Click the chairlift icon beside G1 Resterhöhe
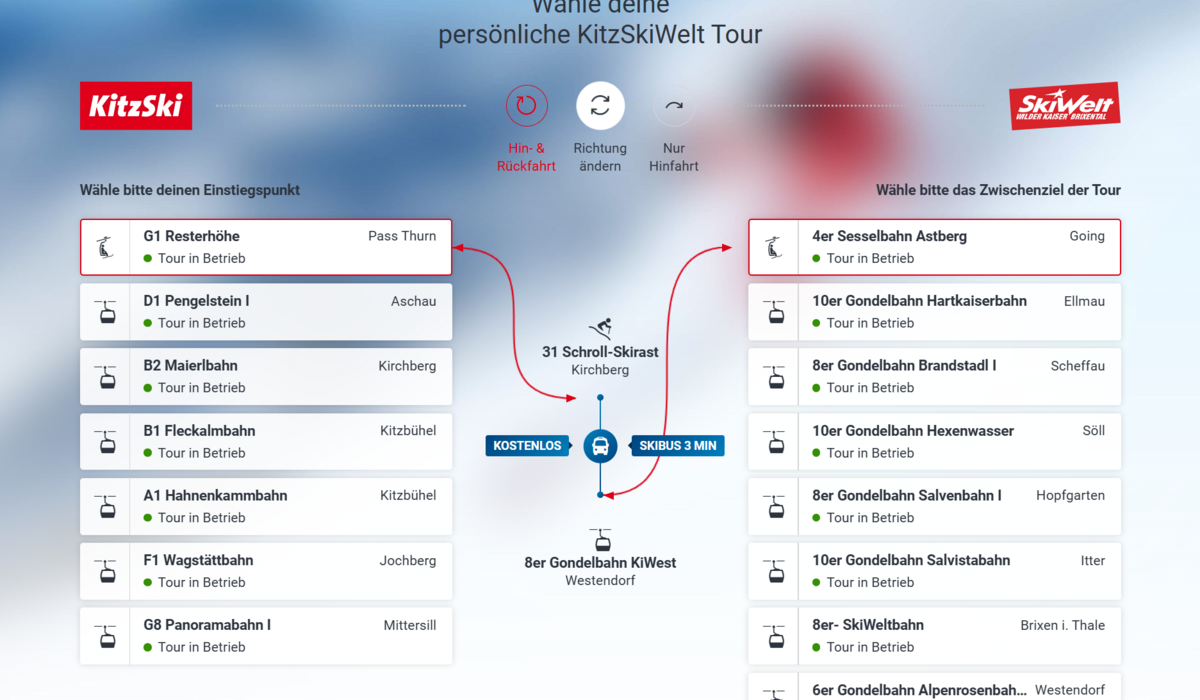Viewport: 1200px width, 700px height. click(x=105, y=247)
